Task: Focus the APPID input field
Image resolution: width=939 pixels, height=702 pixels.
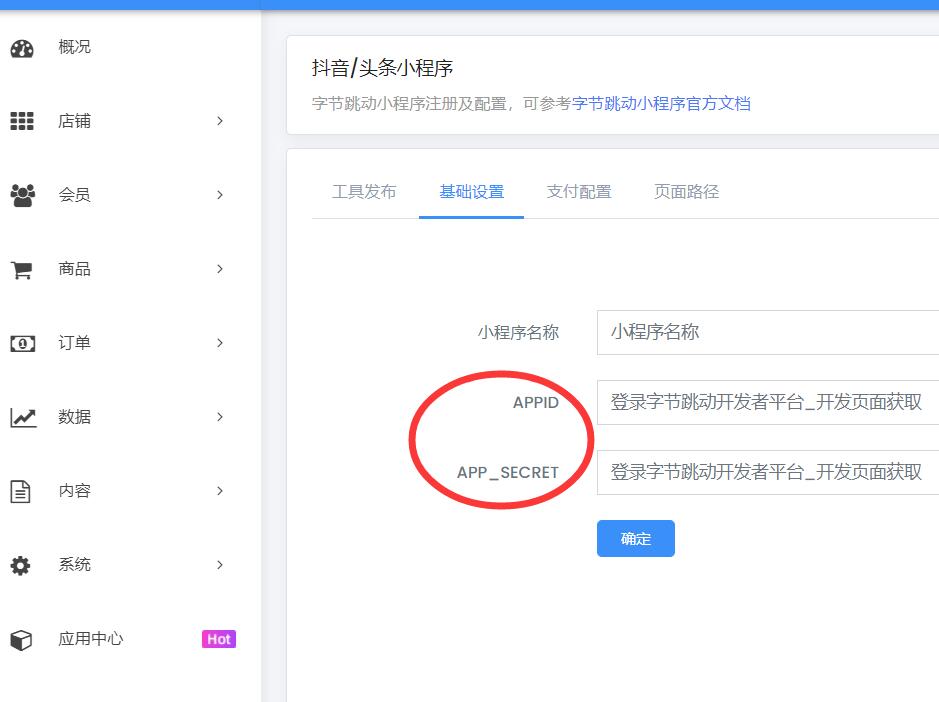Action: point(768,403)
